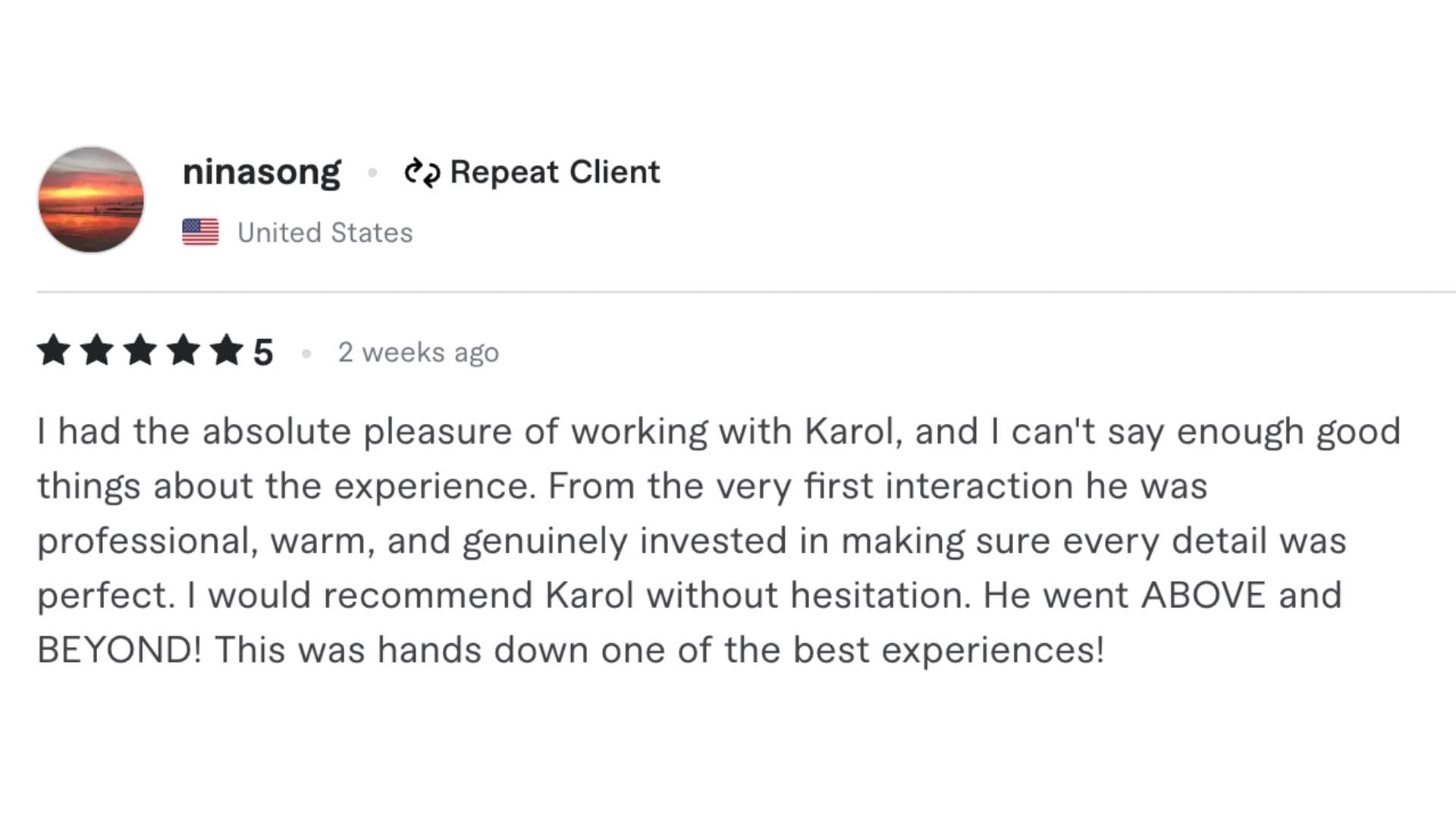Select the United States country text
The height and width of the screenshot is (819, 1456).
tap(325, 232)
